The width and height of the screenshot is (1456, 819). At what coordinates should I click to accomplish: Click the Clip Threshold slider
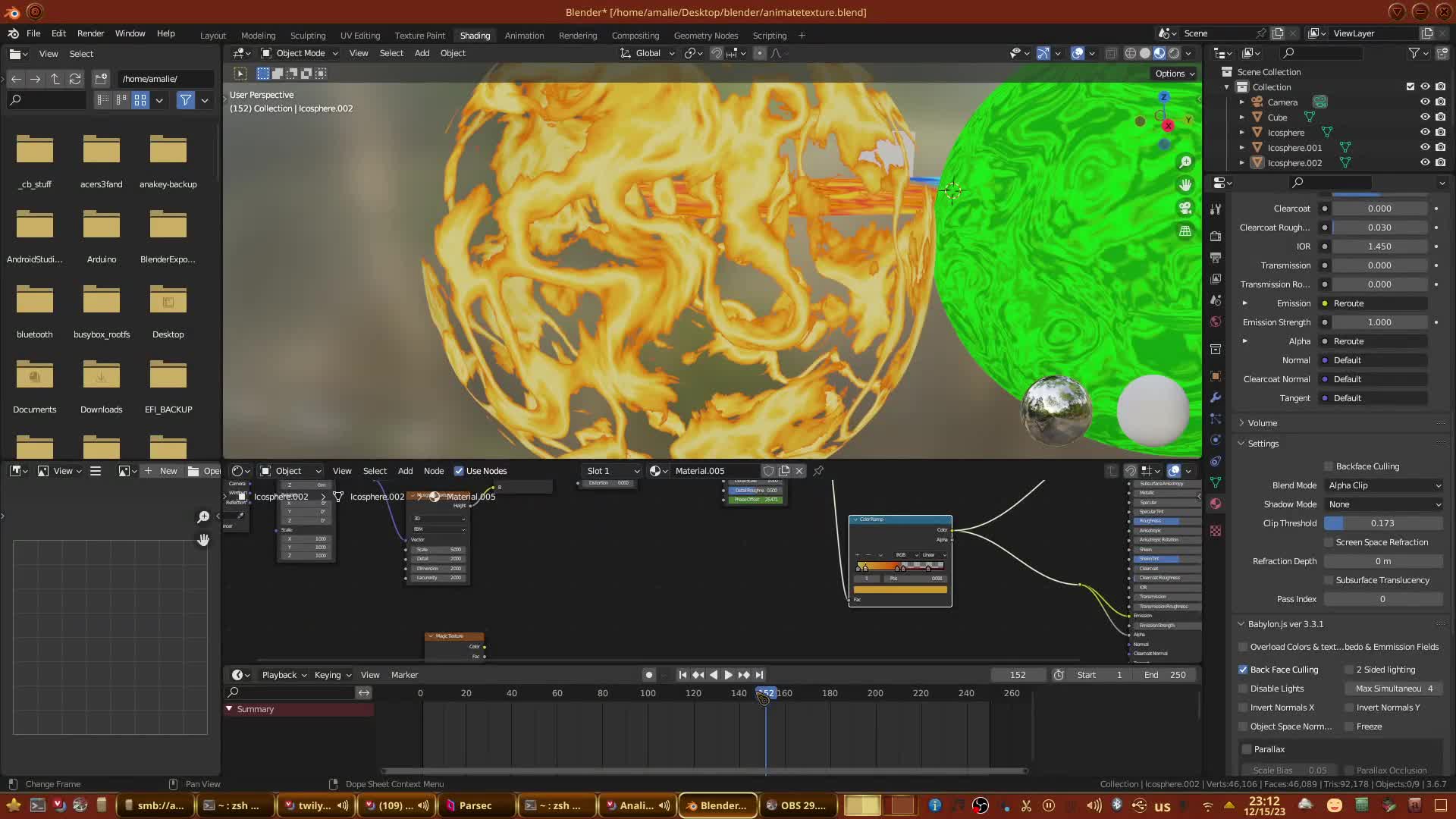click(1382, 523)
